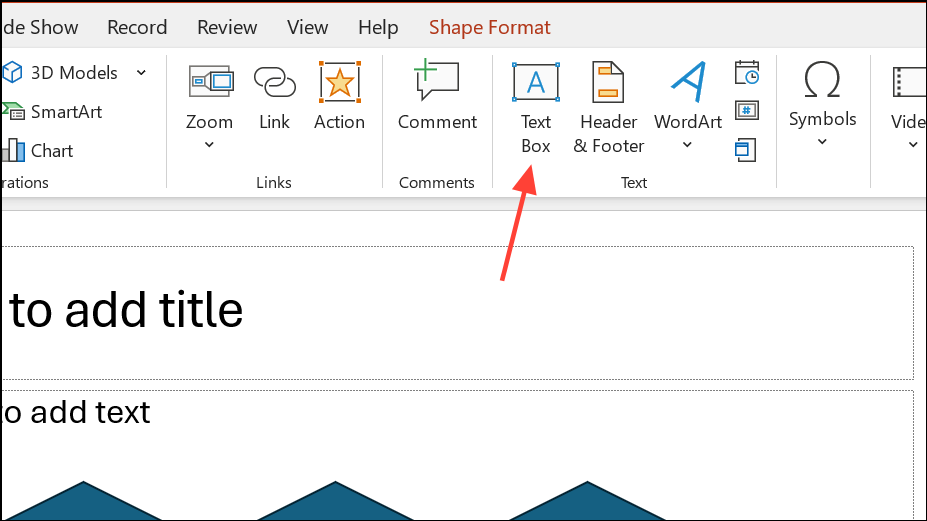The image size is (927, 521).
Task: Expand the Symbols dropdown chevron
Action: tap(822, 142)
